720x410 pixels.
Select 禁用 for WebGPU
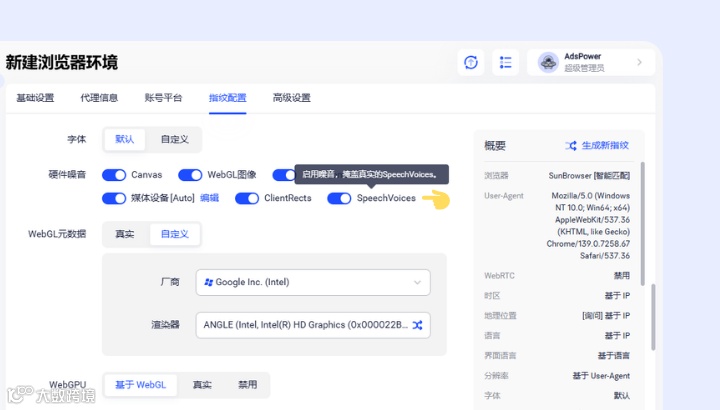pyautogui.click(x=248, y=385)
